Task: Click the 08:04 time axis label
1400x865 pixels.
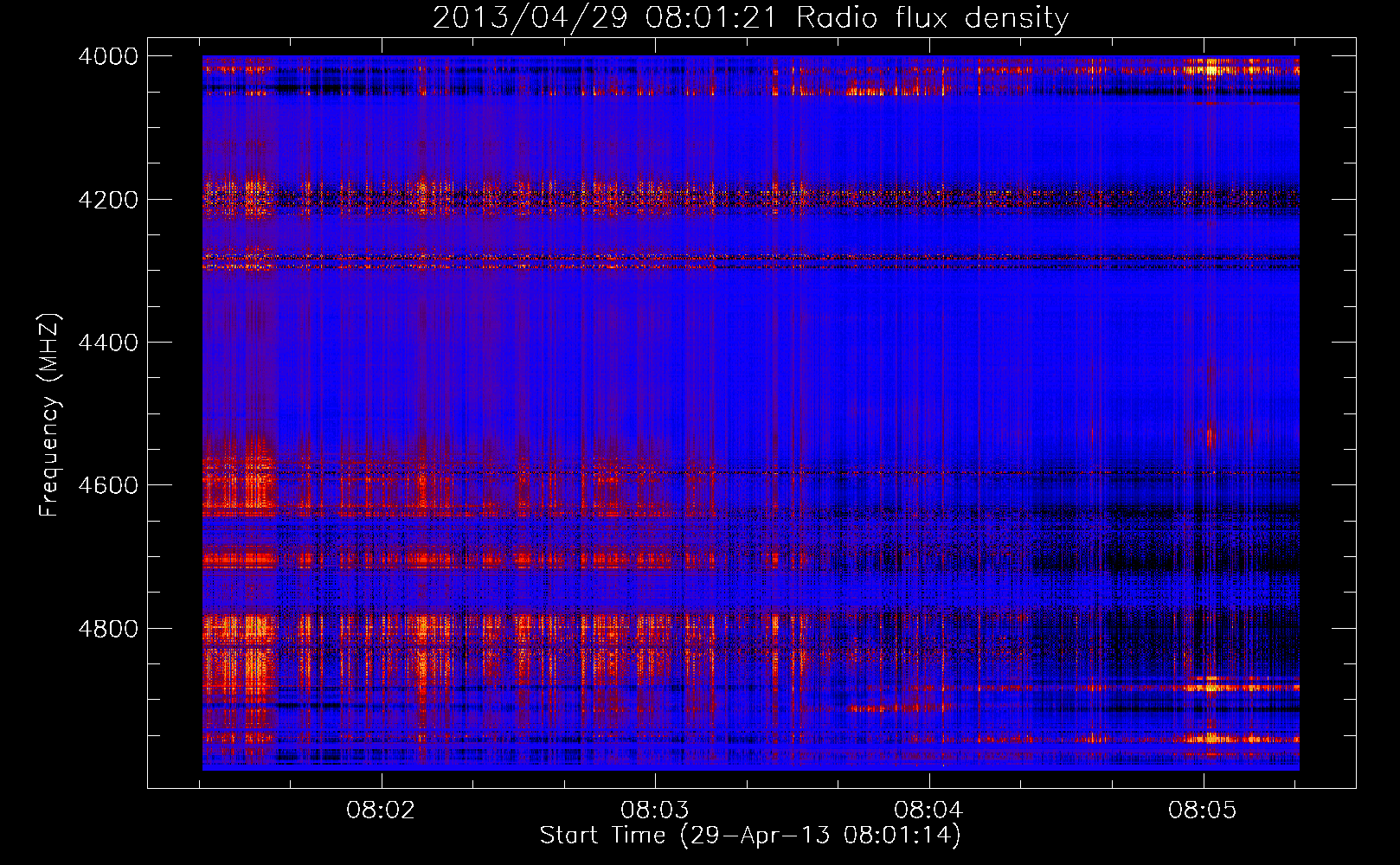Action: (928, 811)
